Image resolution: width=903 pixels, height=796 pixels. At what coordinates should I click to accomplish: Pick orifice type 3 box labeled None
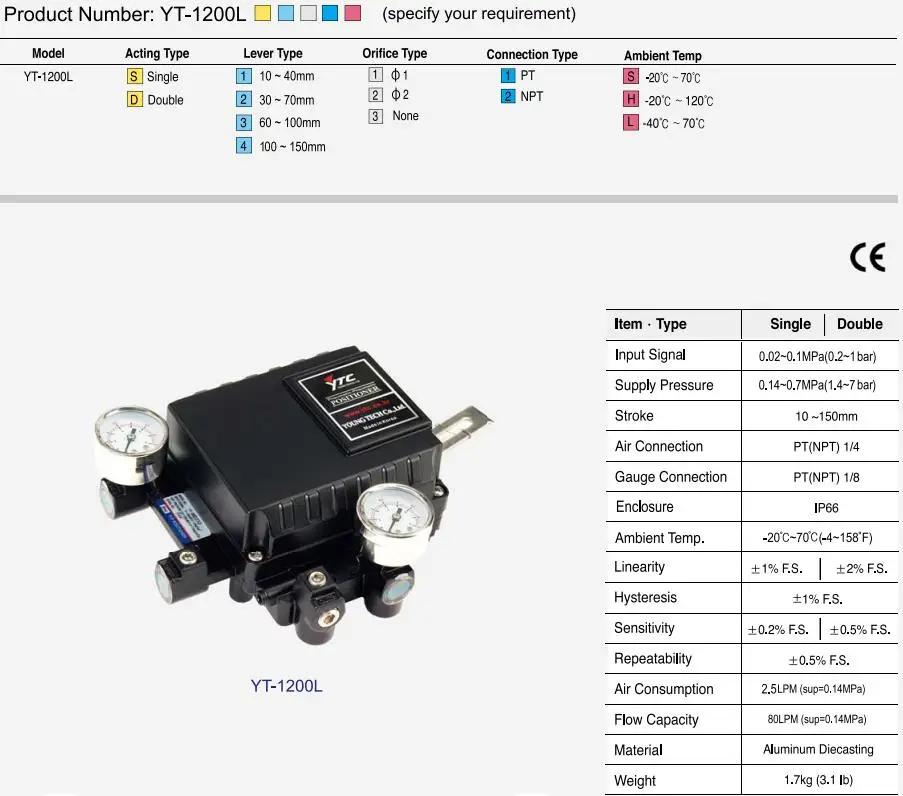(x=376, y=116)
